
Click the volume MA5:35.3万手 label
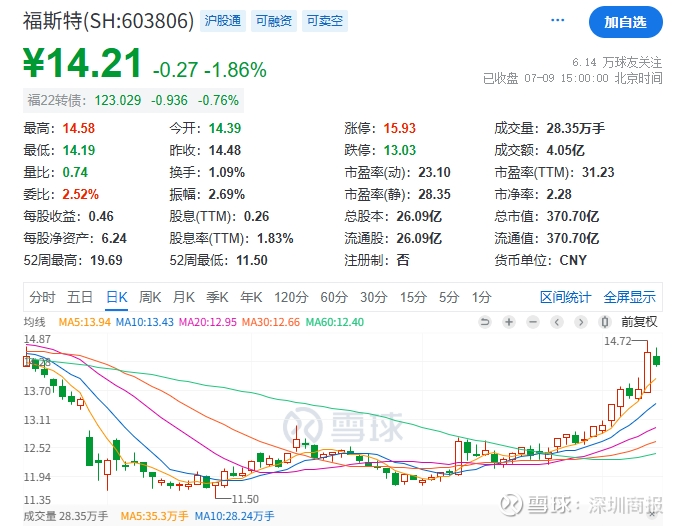tap(154, 516)
